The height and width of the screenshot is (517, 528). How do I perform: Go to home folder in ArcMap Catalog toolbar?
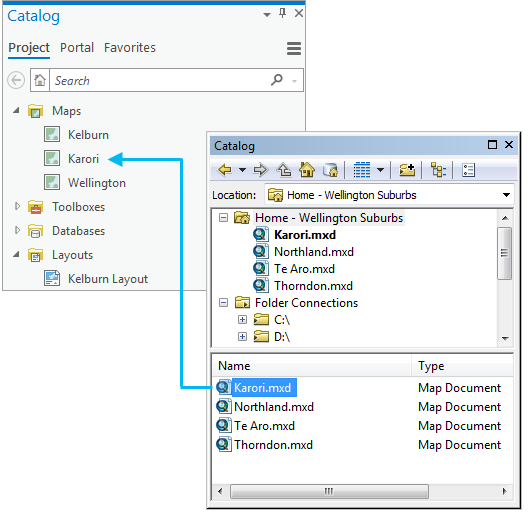point(307,169)
